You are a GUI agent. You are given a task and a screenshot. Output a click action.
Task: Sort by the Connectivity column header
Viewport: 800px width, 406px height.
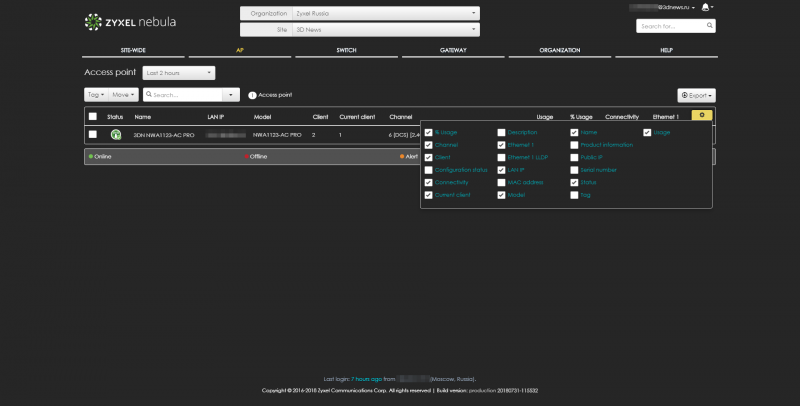[622, 117]
